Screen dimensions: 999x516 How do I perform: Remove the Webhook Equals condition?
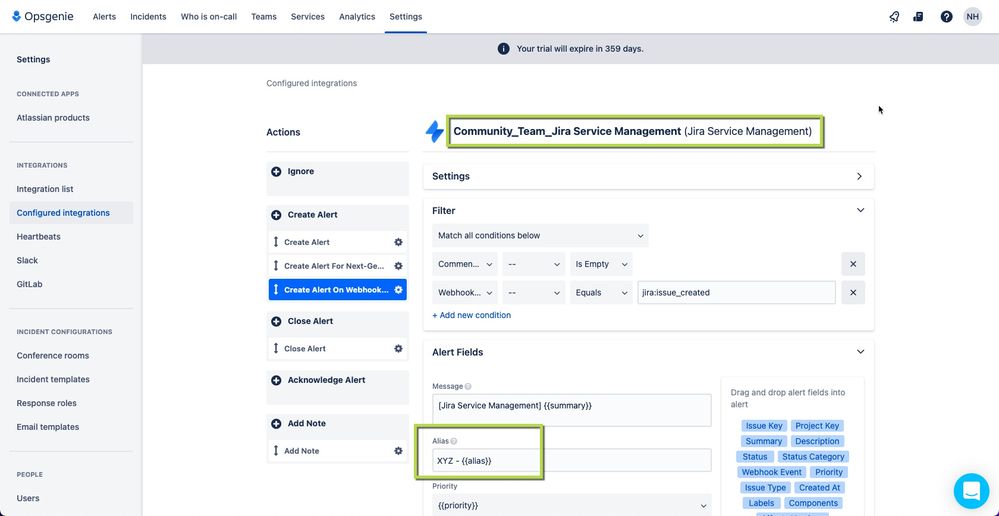853,292
